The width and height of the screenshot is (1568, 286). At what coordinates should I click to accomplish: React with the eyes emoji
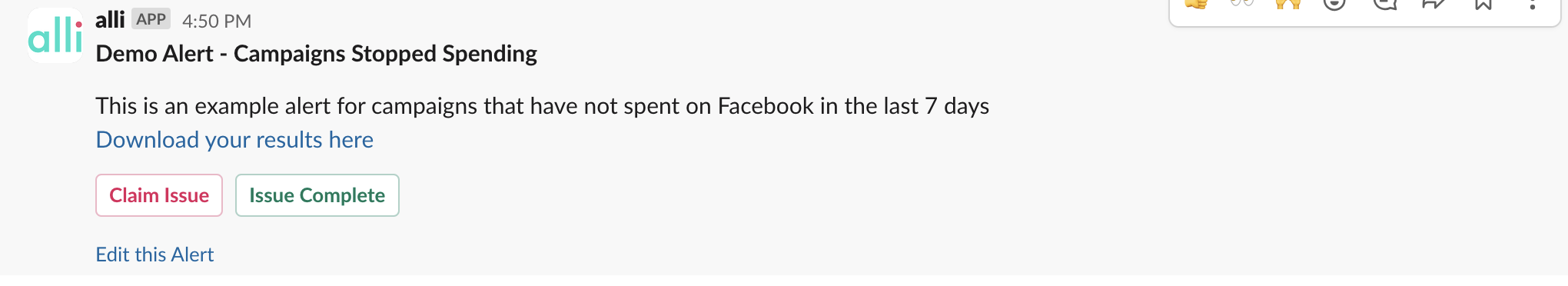pyautogui.click(x=1242, y=4)
